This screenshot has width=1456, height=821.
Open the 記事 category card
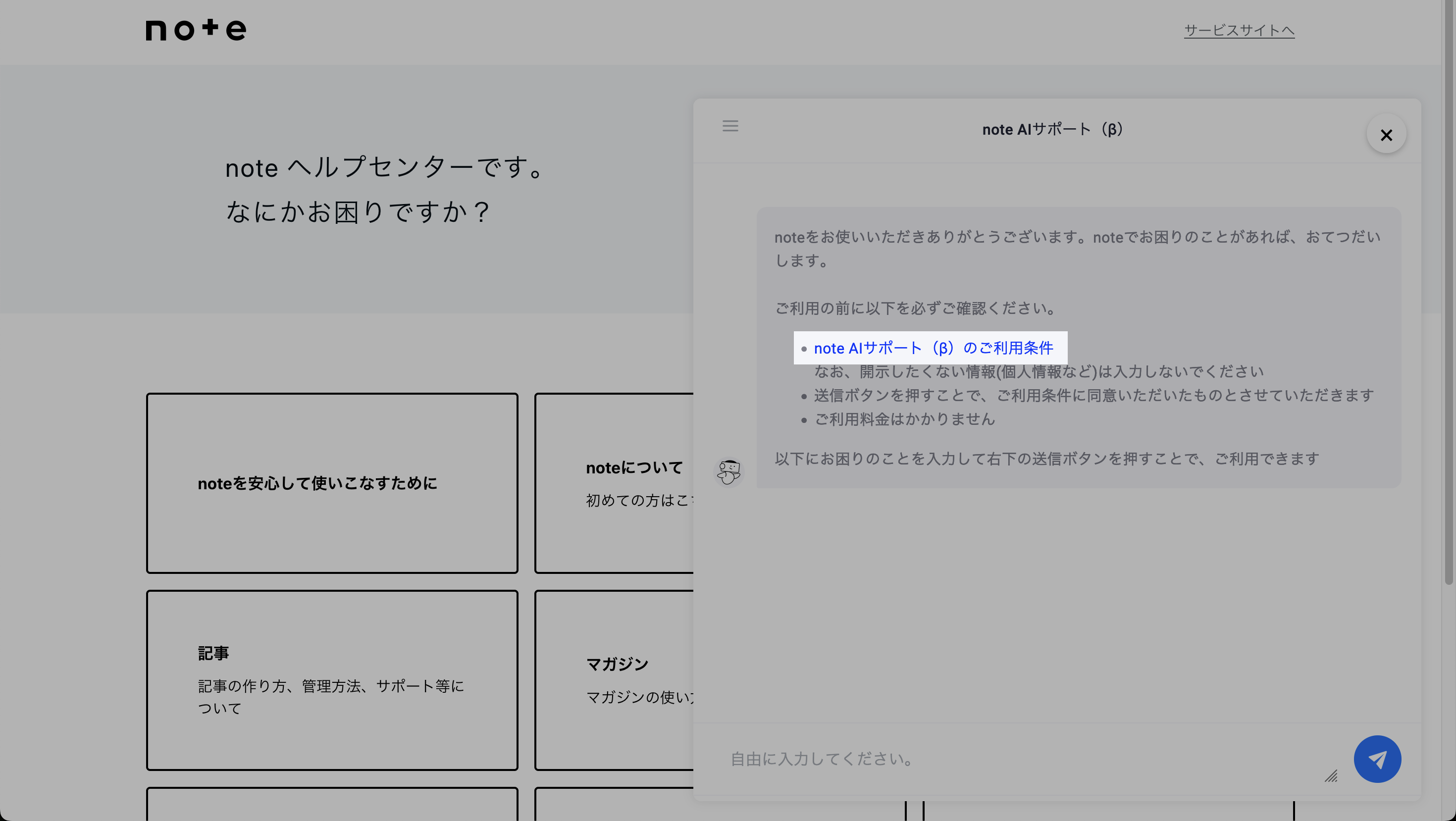click(x=332, y=680)
